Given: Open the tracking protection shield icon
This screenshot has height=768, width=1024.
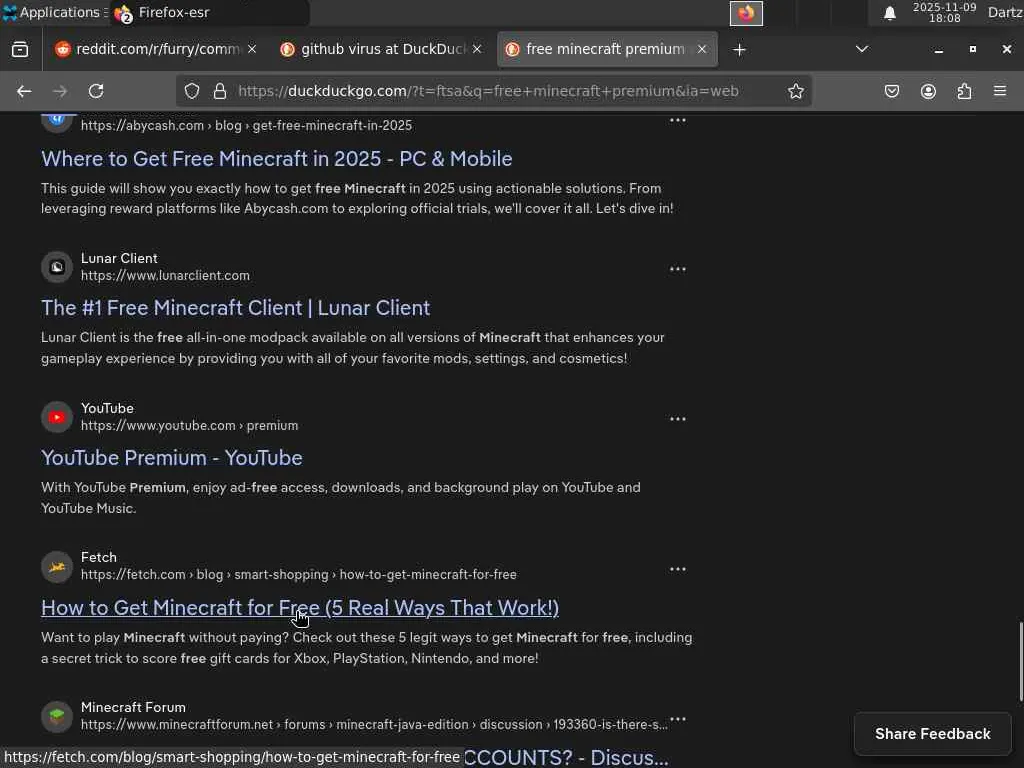Looking at the screenshot, I should 191,91.
